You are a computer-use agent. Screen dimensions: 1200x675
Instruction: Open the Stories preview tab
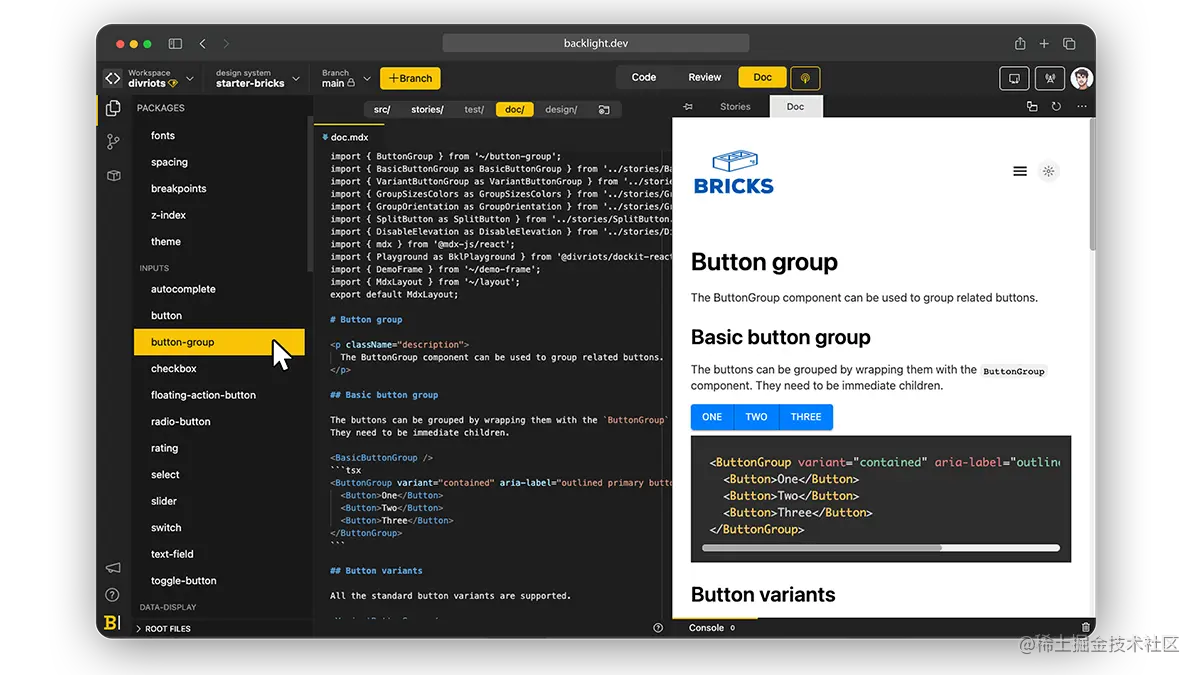click(x=735, y=107)
